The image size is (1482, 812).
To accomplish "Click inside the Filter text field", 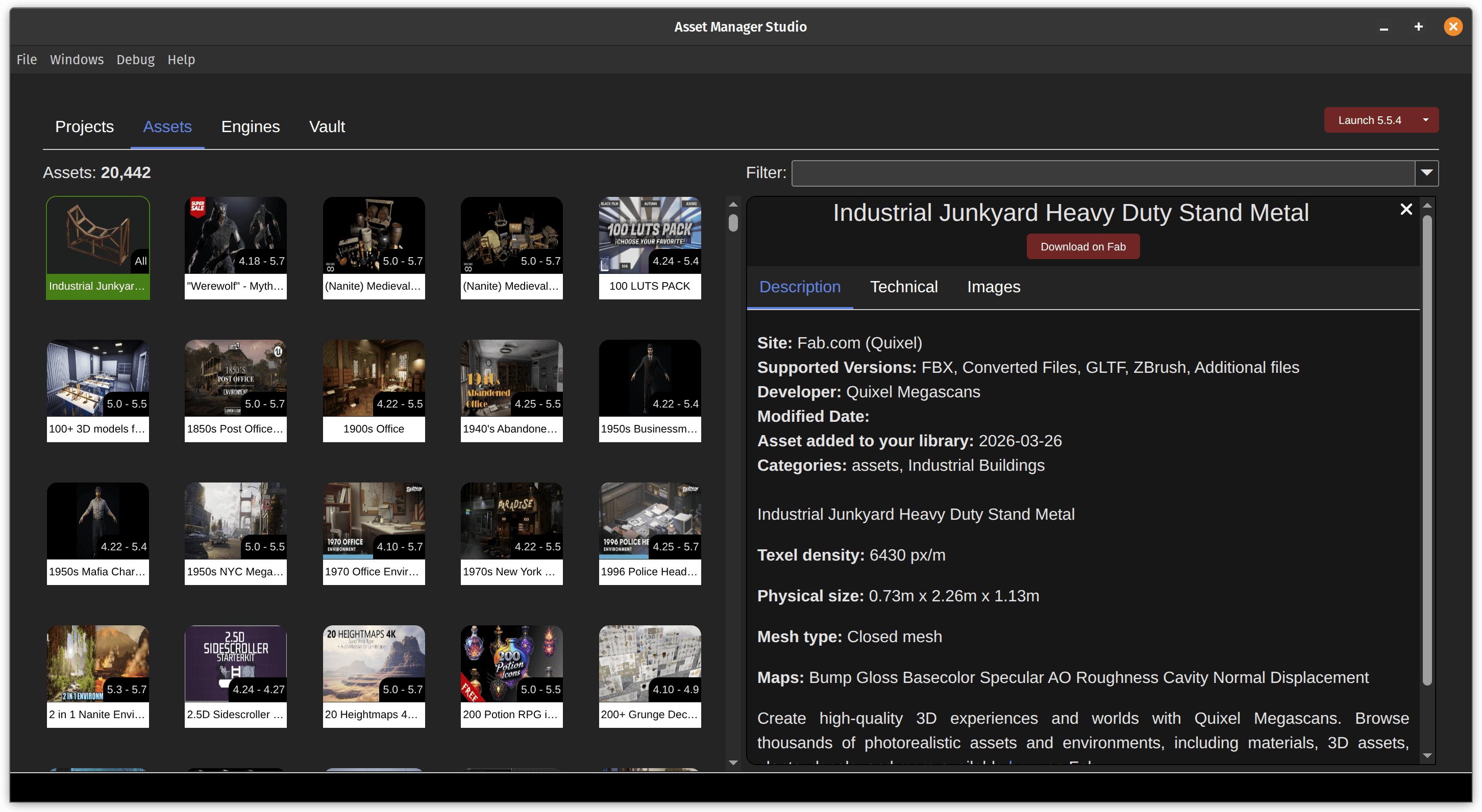I will (1103, 173).
